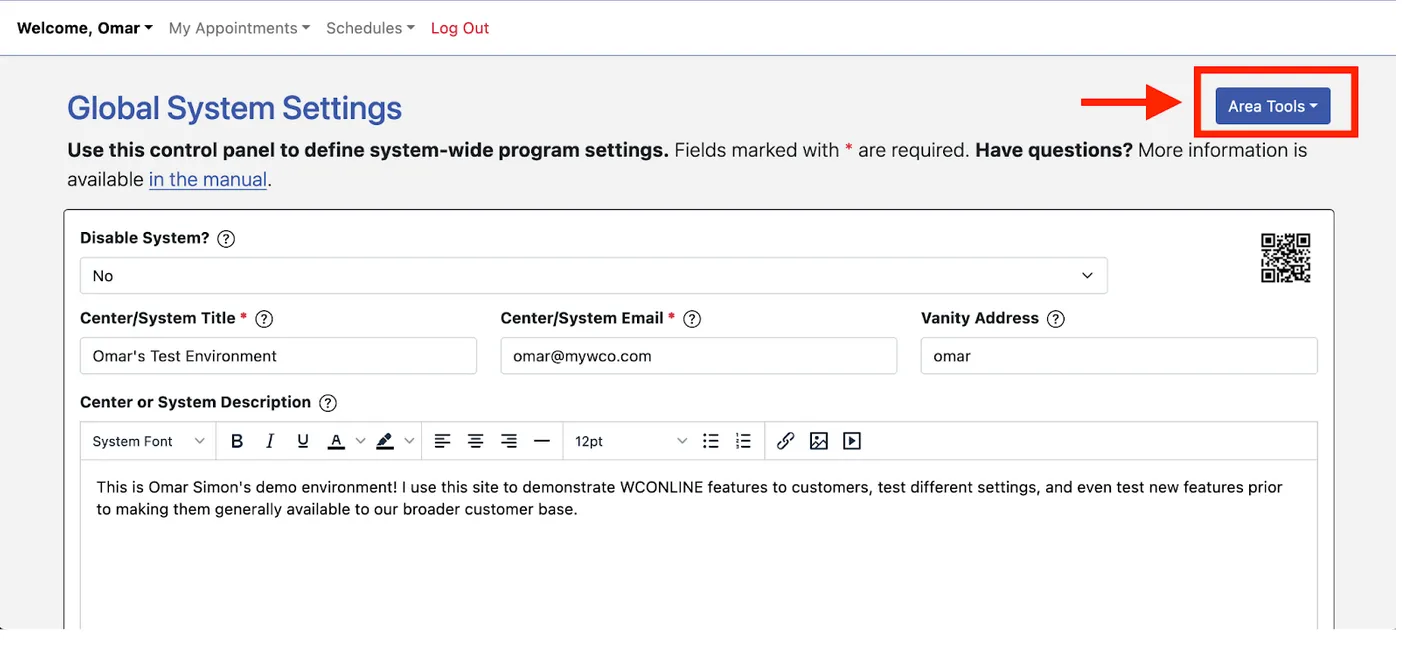The width and height of the screenshot is (1402, 668).
Task: Insert media video into description
Action: (x=852, y=441)
